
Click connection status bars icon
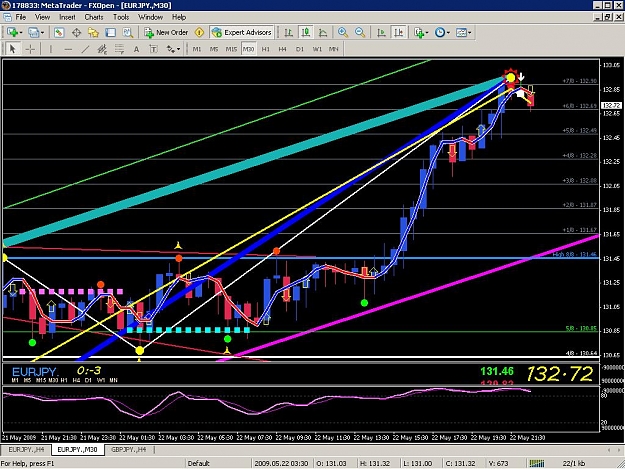coord(537,463)
